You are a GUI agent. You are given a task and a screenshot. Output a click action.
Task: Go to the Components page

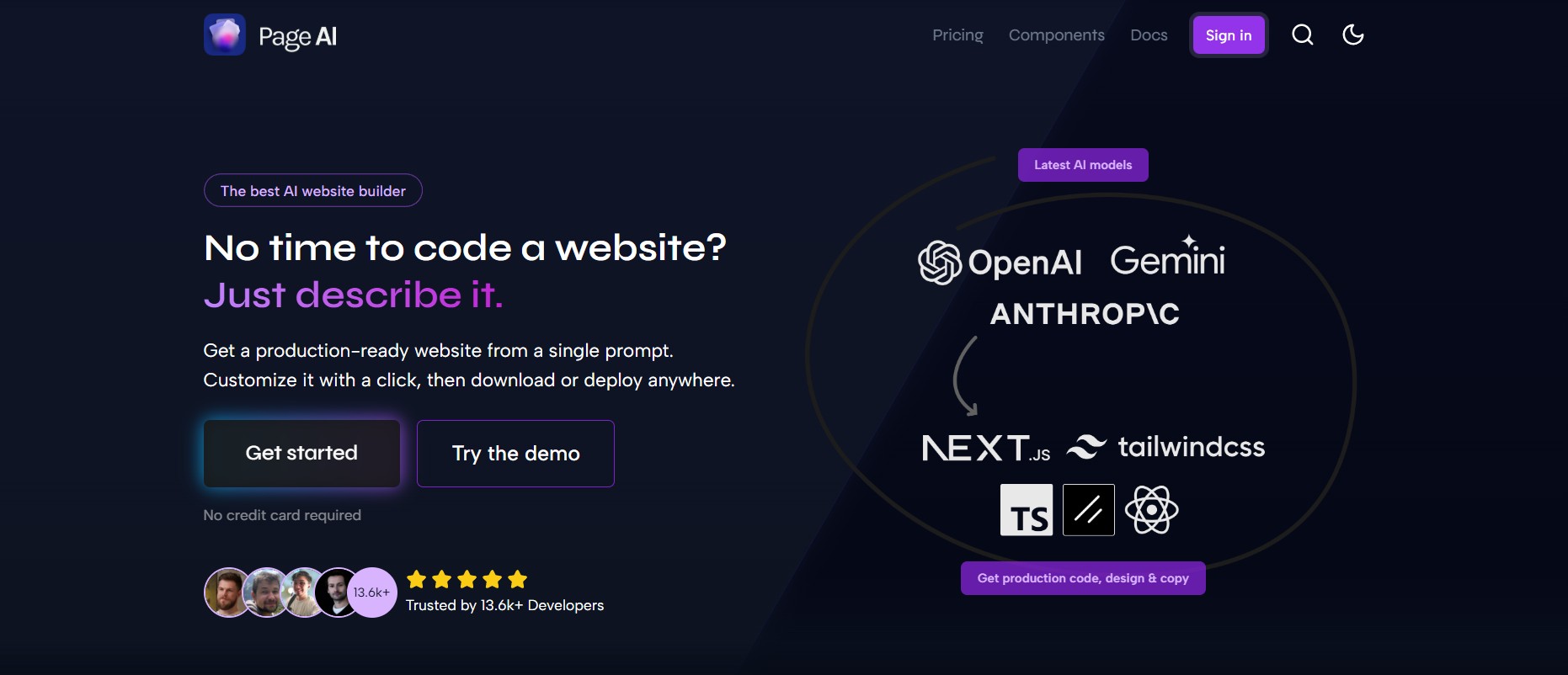point(1056,35)
